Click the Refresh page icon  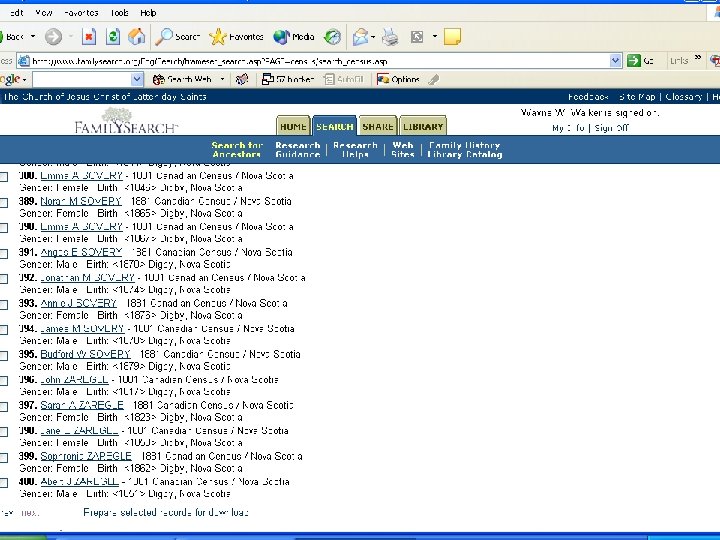click(113, 37)
